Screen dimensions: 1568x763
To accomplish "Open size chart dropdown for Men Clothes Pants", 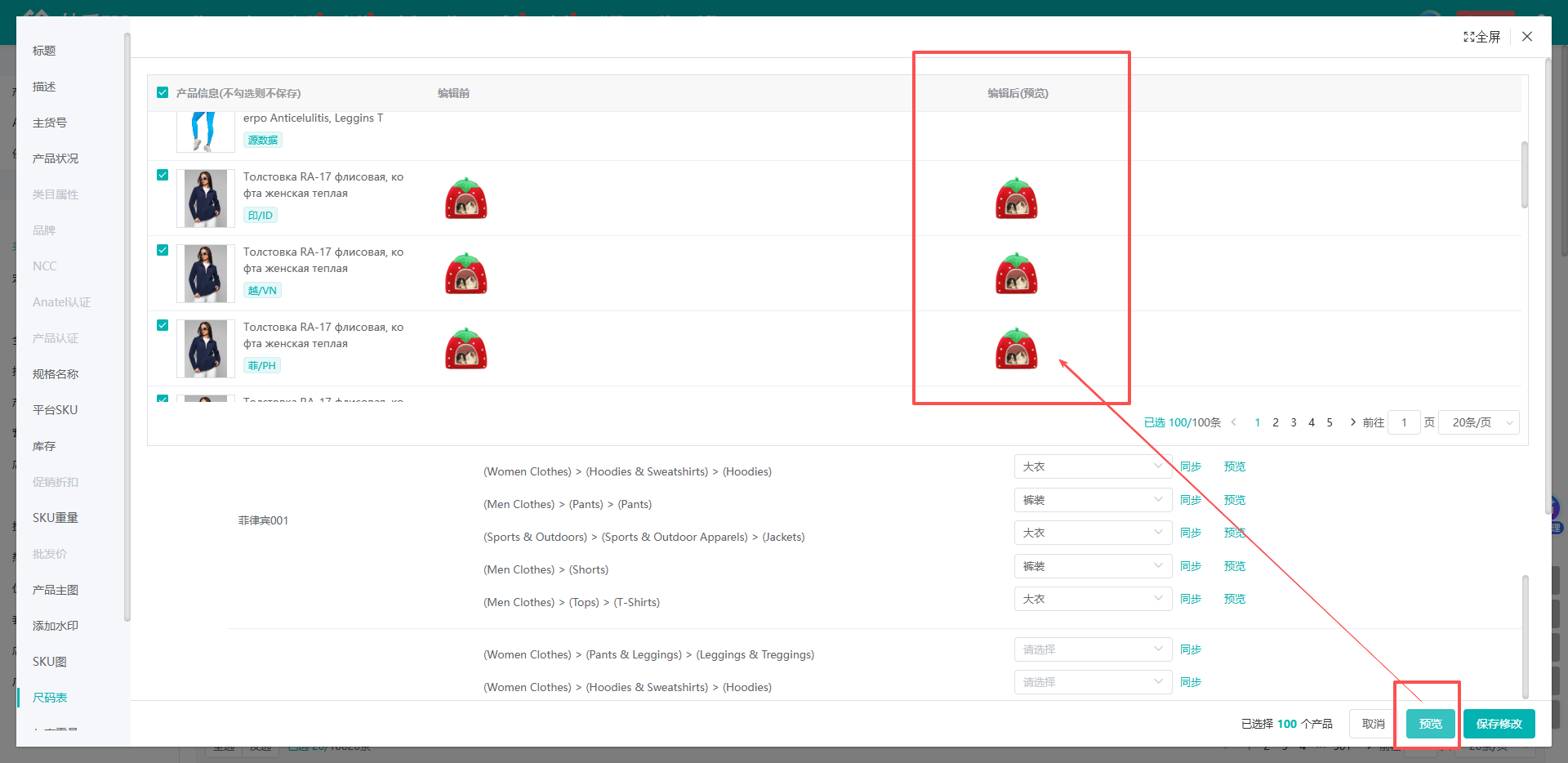I will point(1093,500).
